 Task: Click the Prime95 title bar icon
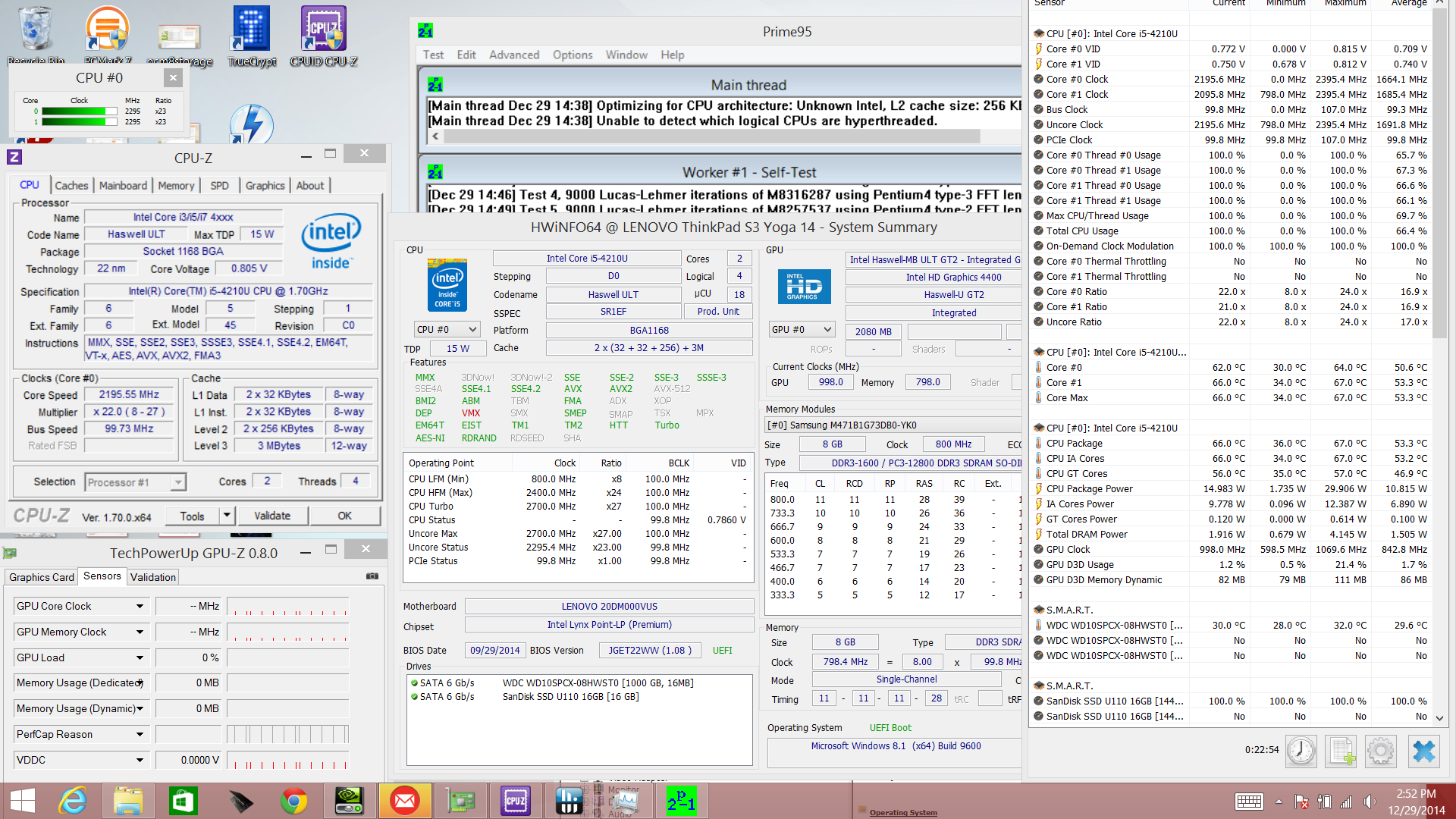[x=425, y=31]
